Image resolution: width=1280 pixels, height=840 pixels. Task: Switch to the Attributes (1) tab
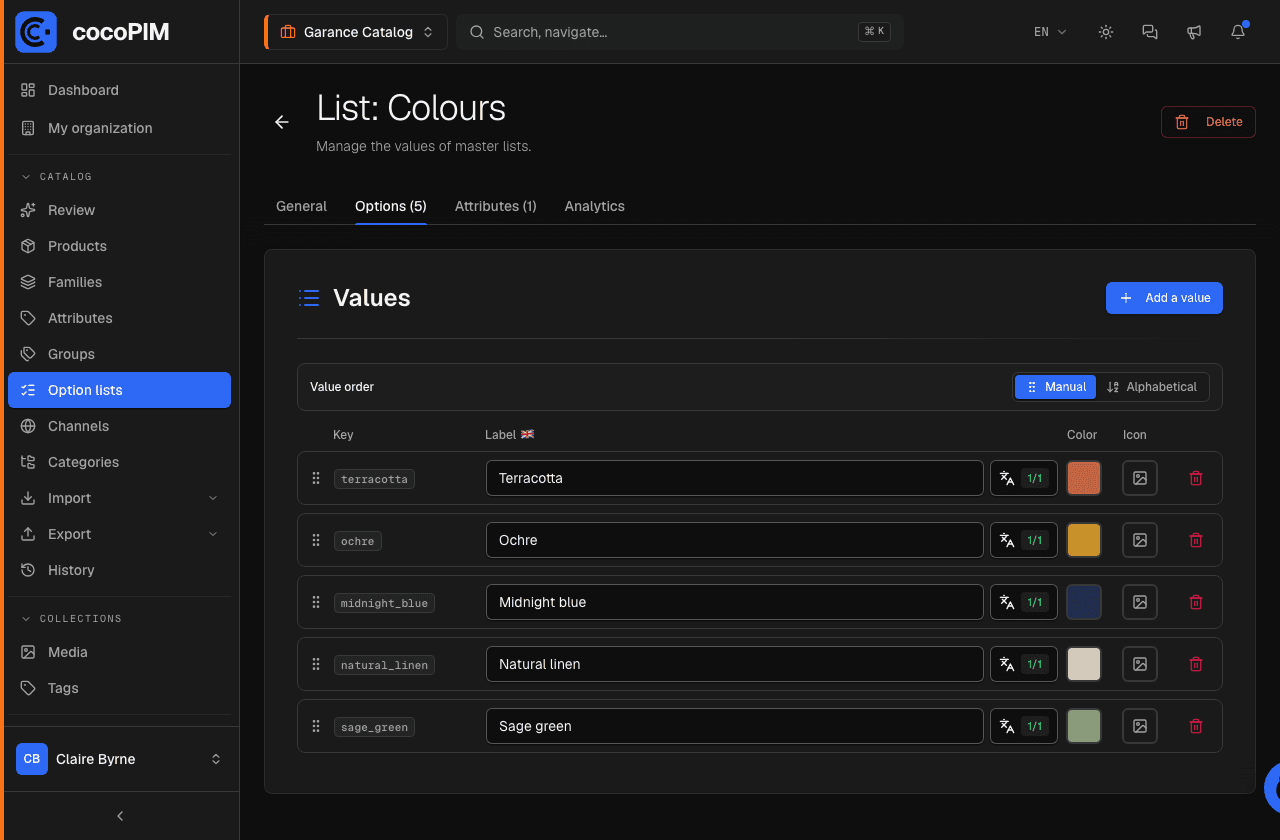[x=496, y=206]
